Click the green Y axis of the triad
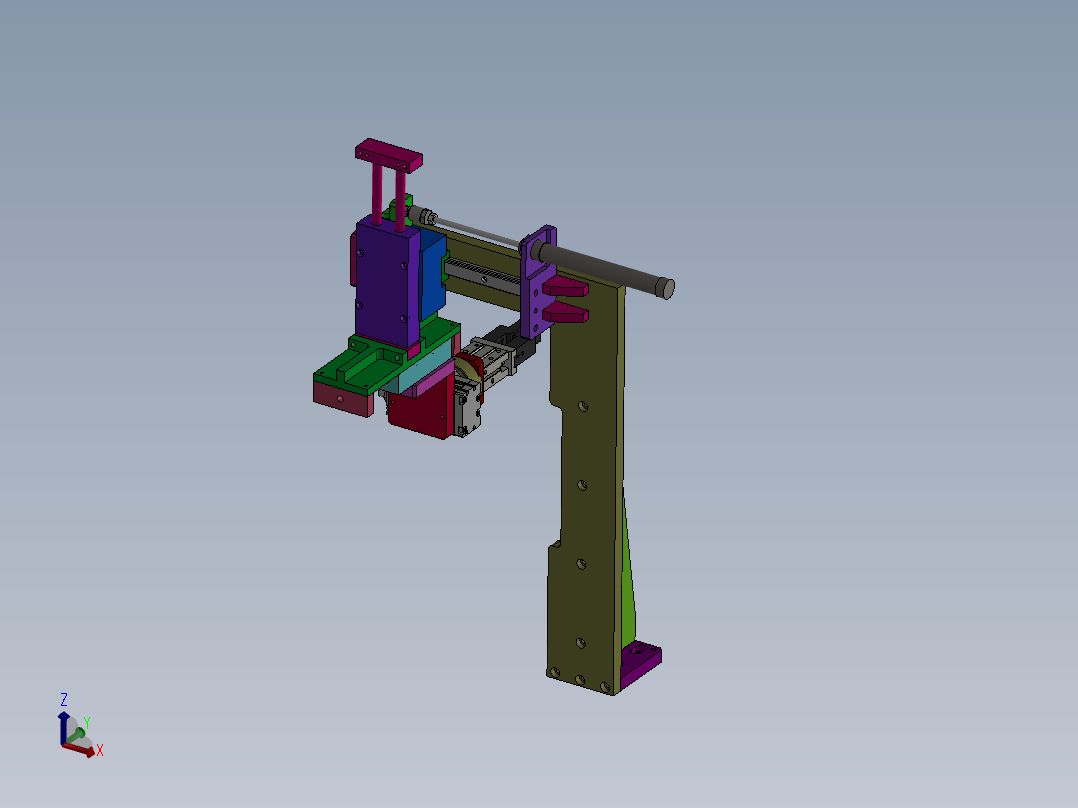Viewport: 1078px width, 808px height. coord(76,734)
